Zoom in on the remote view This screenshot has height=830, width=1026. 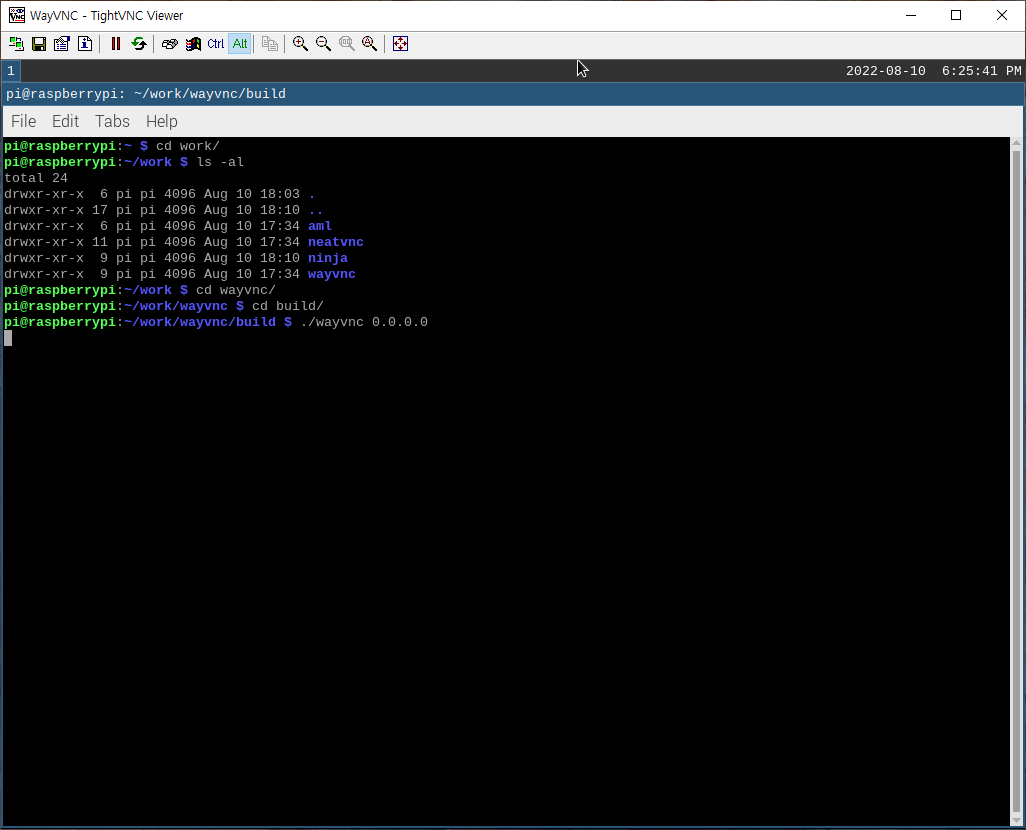(x=300, y=44)
